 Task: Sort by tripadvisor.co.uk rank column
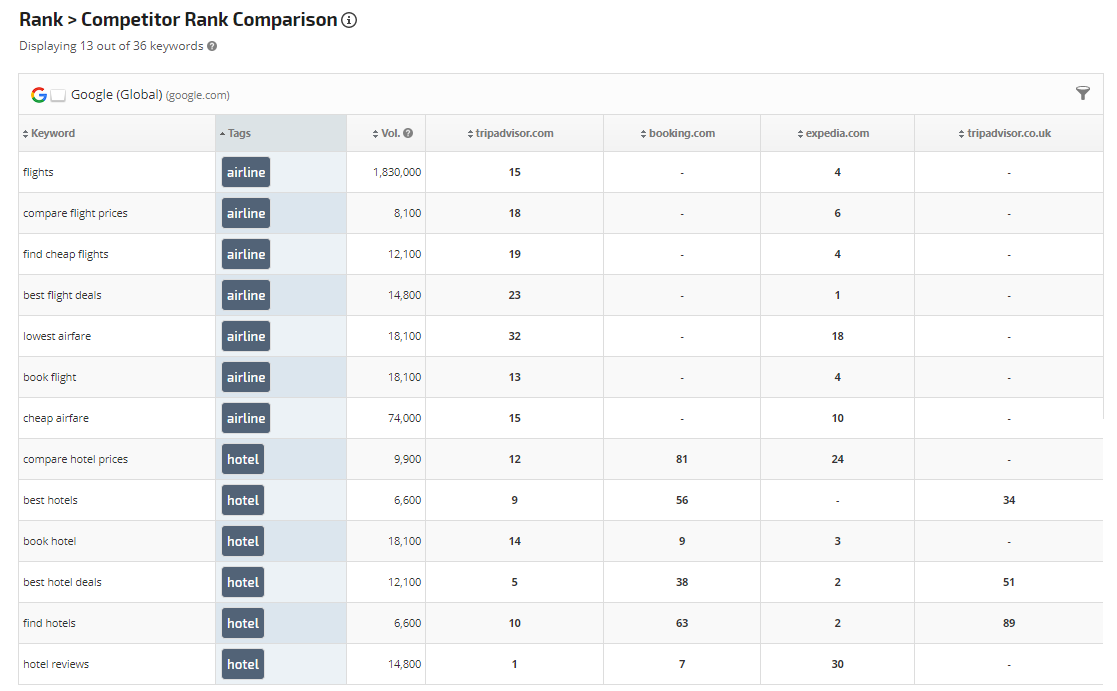1004,133
